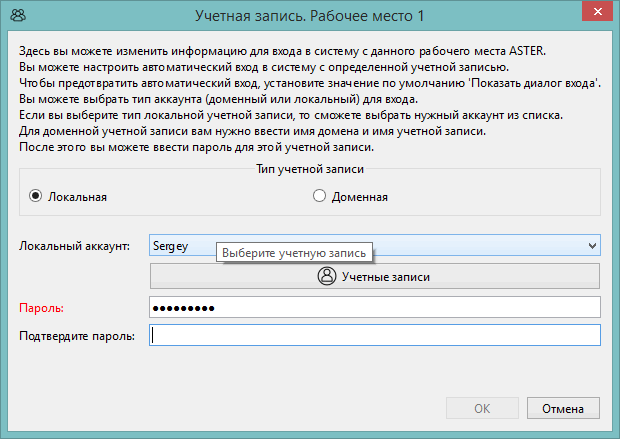The image size is (620, 439).
Task: Click the Подтвердите пароль label
Action: pyautogui.click(x=77, y=336)
